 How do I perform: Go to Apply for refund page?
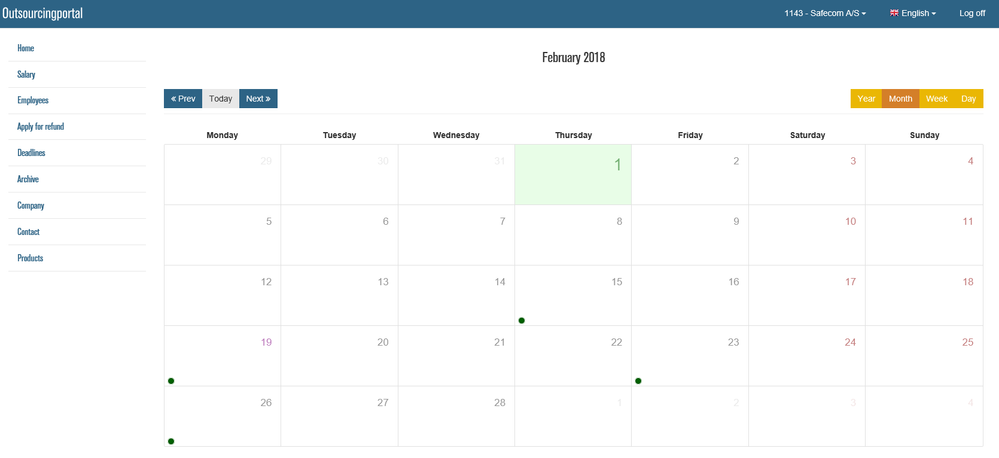41,127
